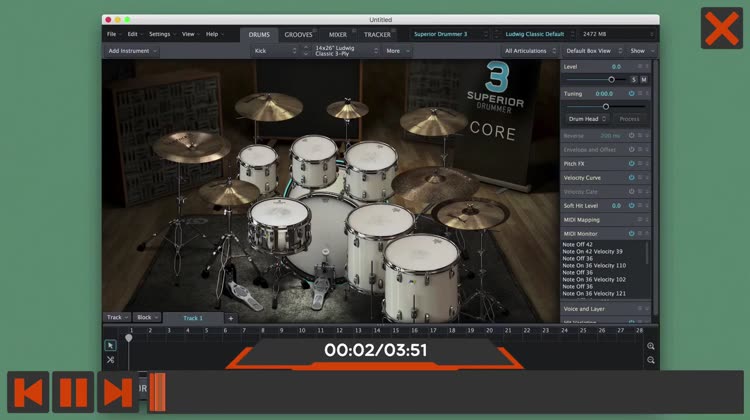Open the Block menu button
750x420 pixels.
(147, 317)
